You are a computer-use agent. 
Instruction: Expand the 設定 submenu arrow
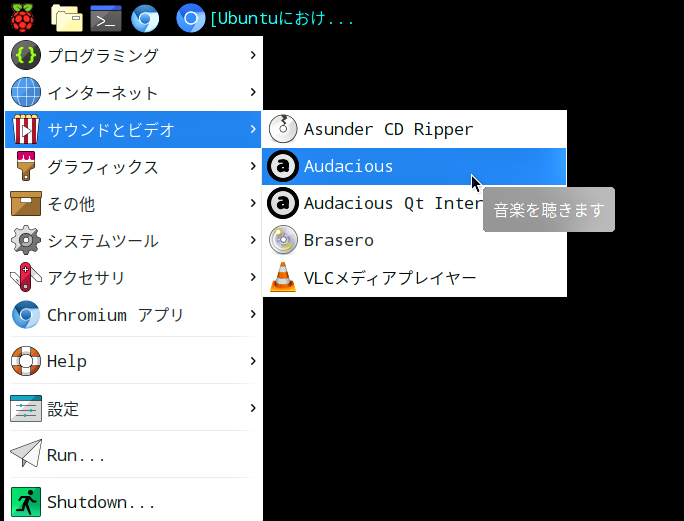tap(253, 408)
